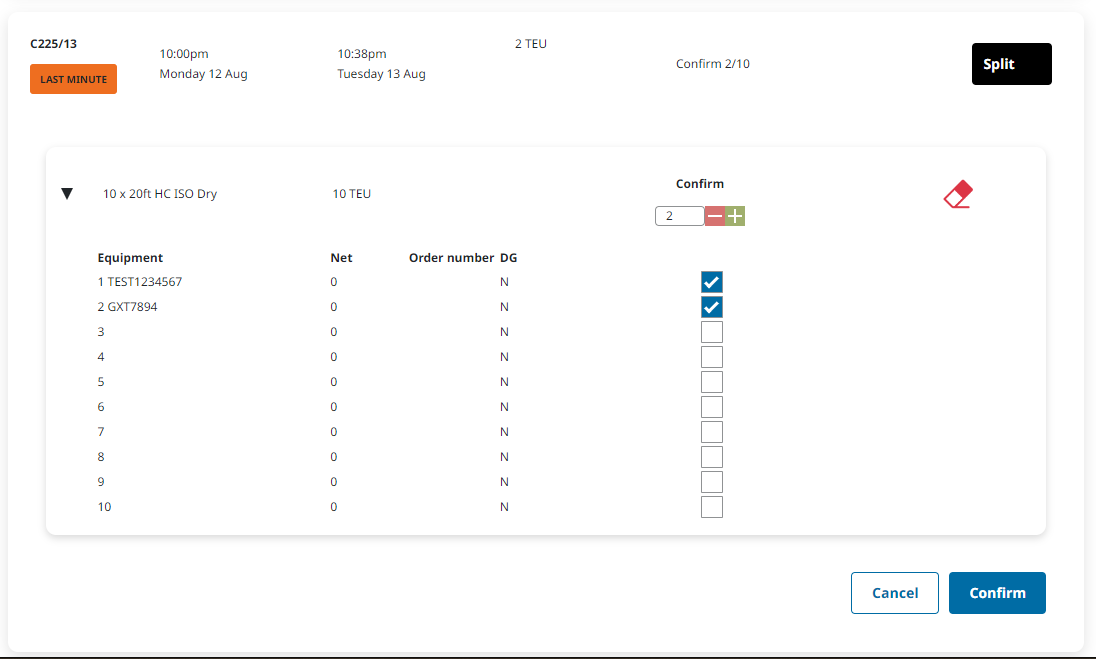Check the box for equipment row 10
The height and width of the screenshot is (659, 1096).
click(x=711, y=507)
